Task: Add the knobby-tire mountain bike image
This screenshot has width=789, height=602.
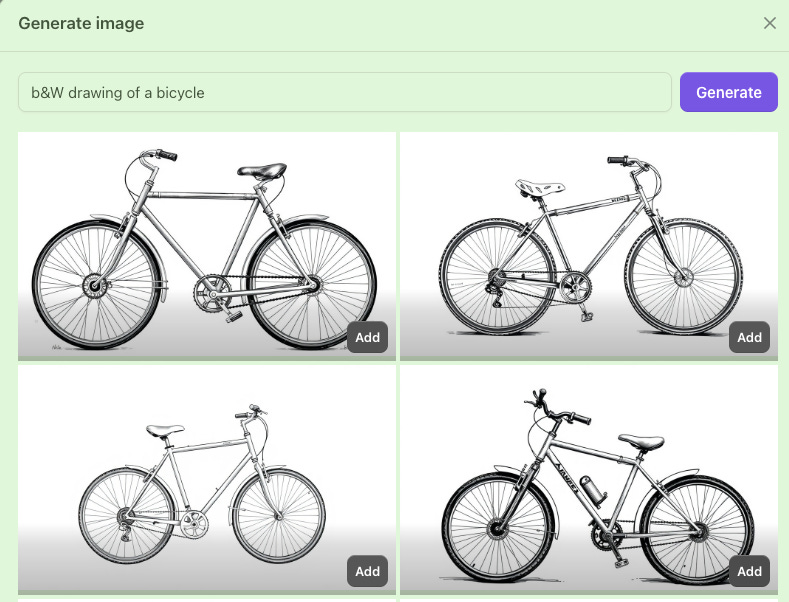Action: (749, 337)
